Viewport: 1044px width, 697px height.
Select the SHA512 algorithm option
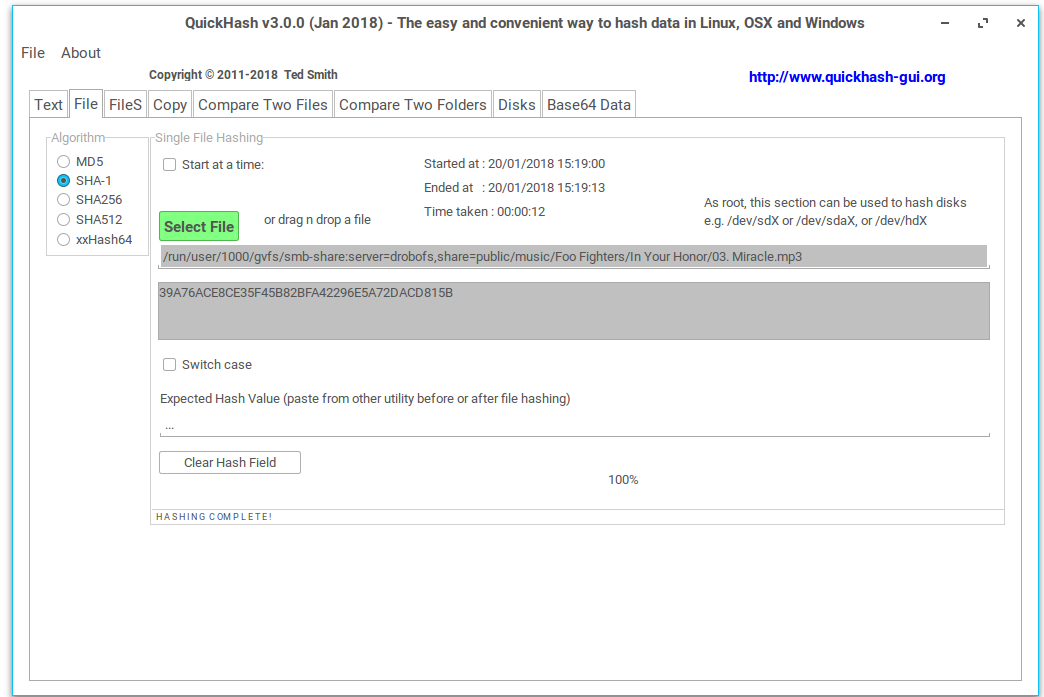pos(64,220)
